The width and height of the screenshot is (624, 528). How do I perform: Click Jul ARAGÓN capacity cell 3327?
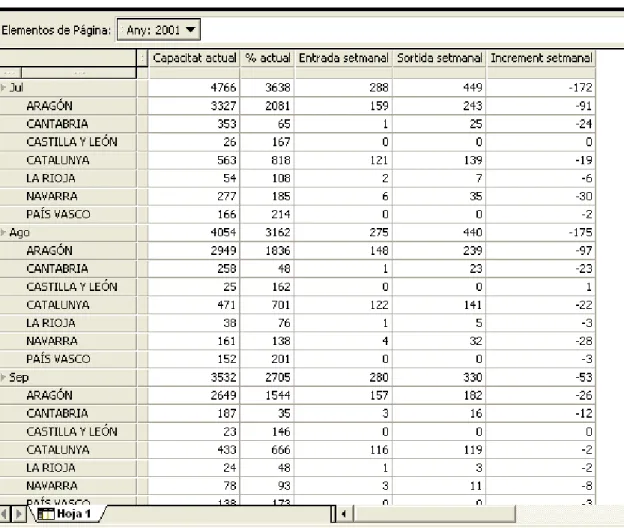pyautogui.click(x=194, y=106)
